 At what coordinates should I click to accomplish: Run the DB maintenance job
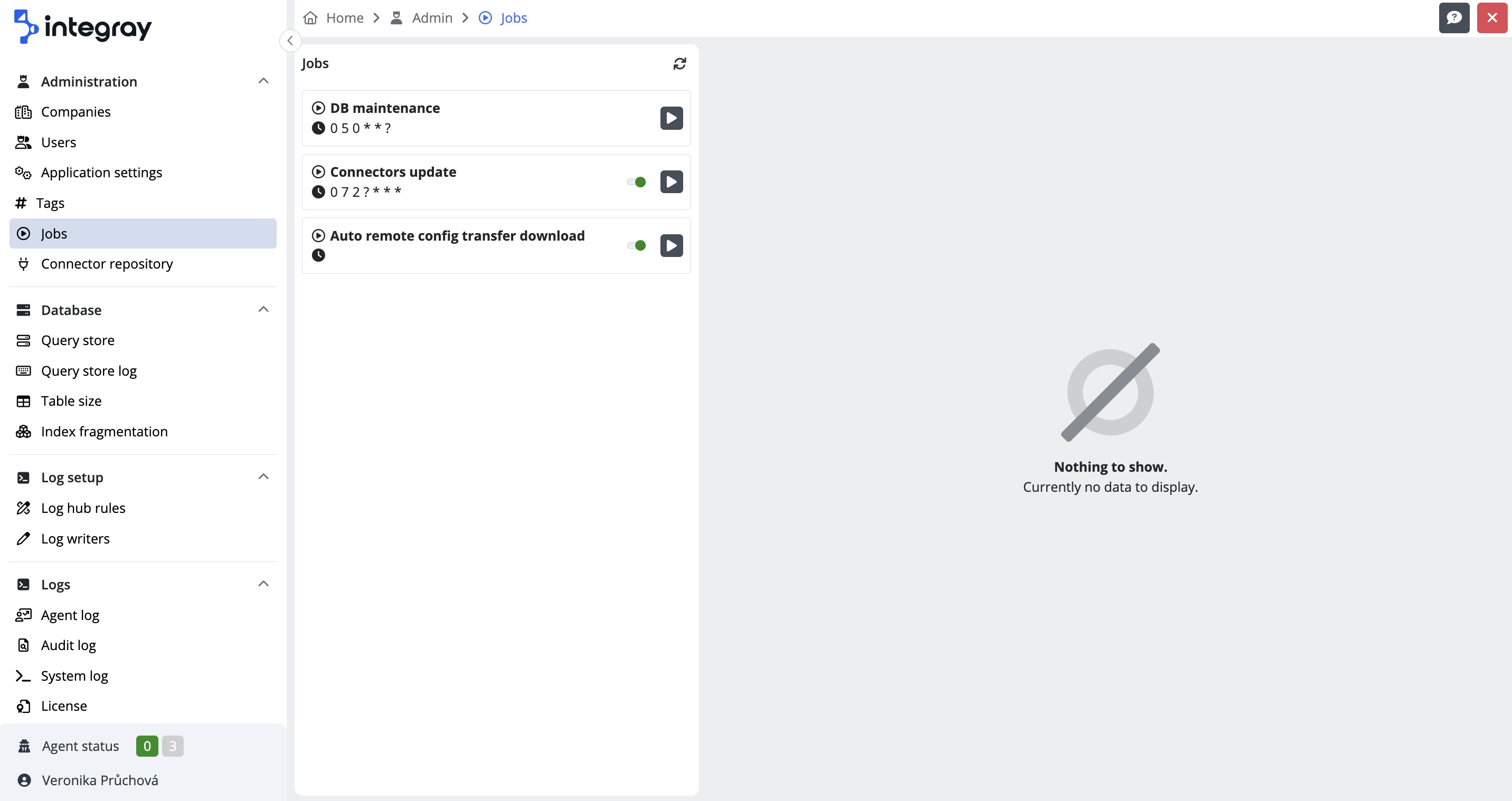click(671, 118)
